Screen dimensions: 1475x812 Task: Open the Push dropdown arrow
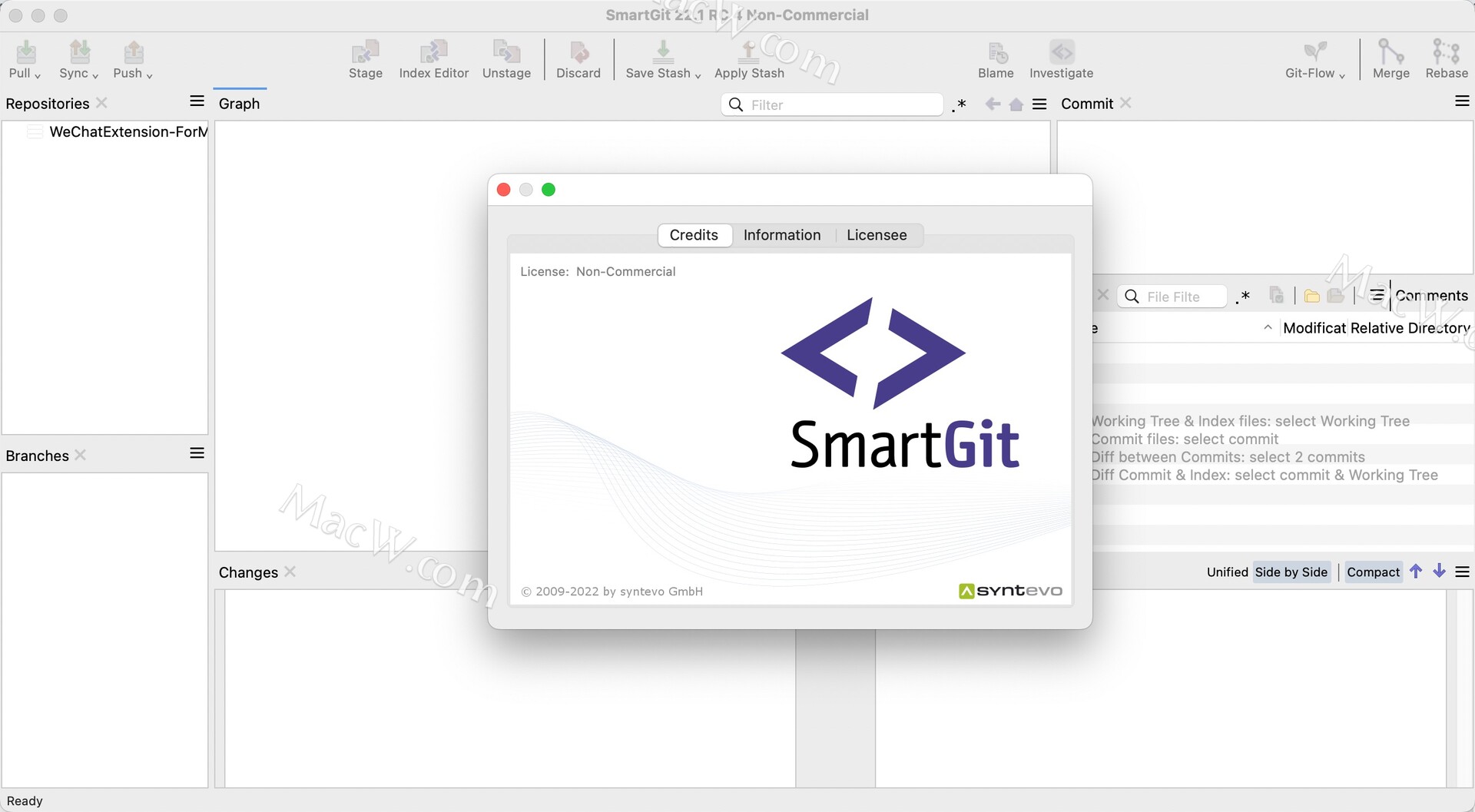click(x=149, y=76)
